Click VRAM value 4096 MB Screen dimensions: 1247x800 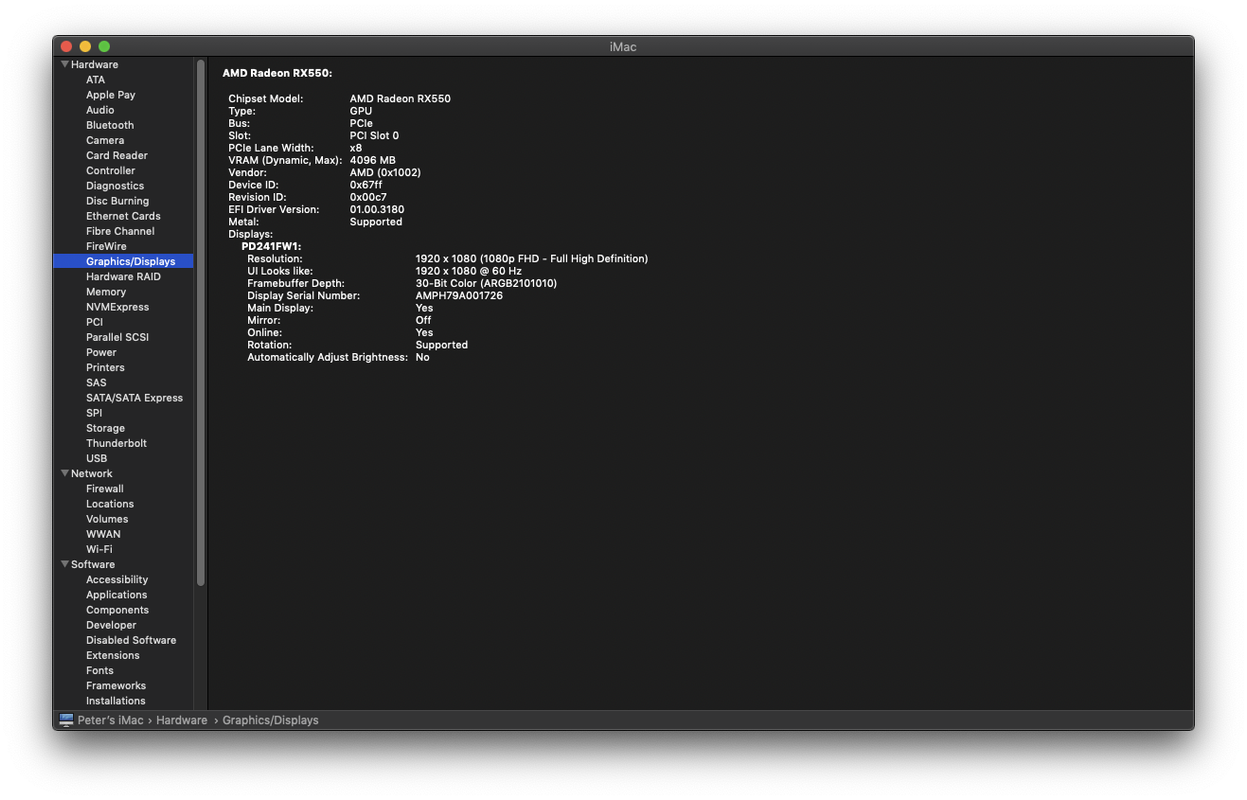(373, 160)
